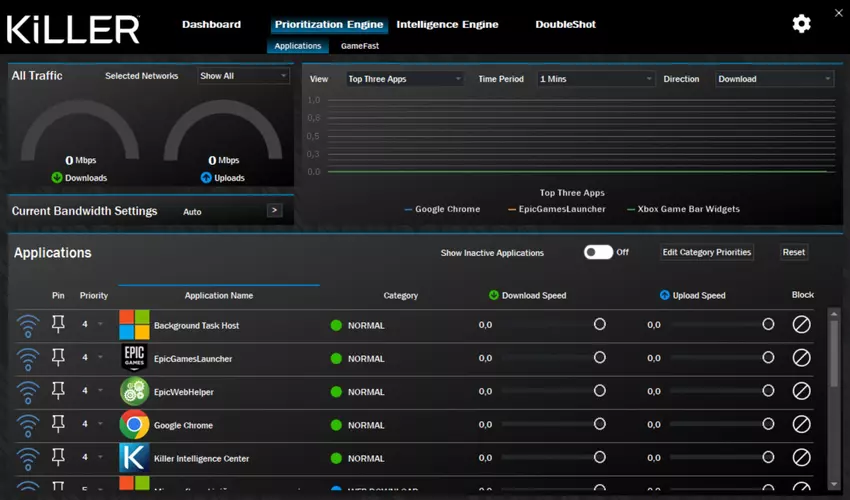Block EpicGamesLauncher with the block icon
Viewport: 850px width, 500px height.
(801, 358)
